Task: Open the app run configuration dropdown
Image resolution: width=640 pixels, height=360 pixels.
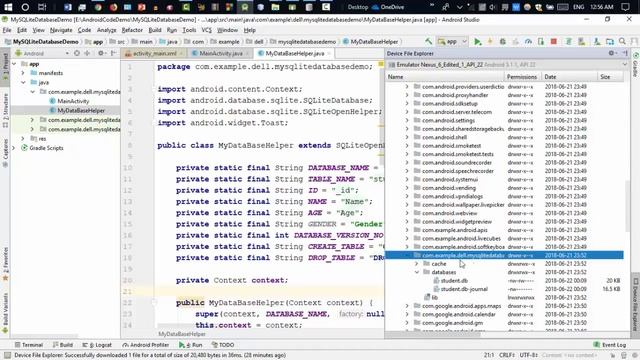Action: pyautogui.click(x=452, y=41)
